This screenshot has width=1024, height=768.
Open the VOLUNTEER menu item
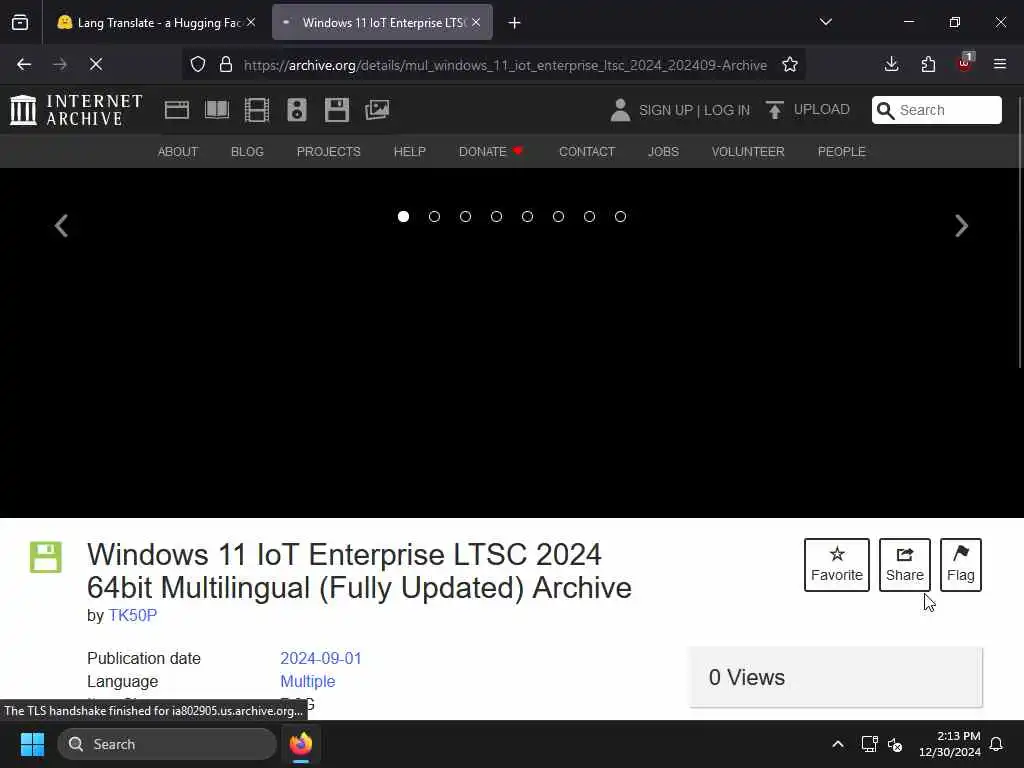click(x=748, y=152)
